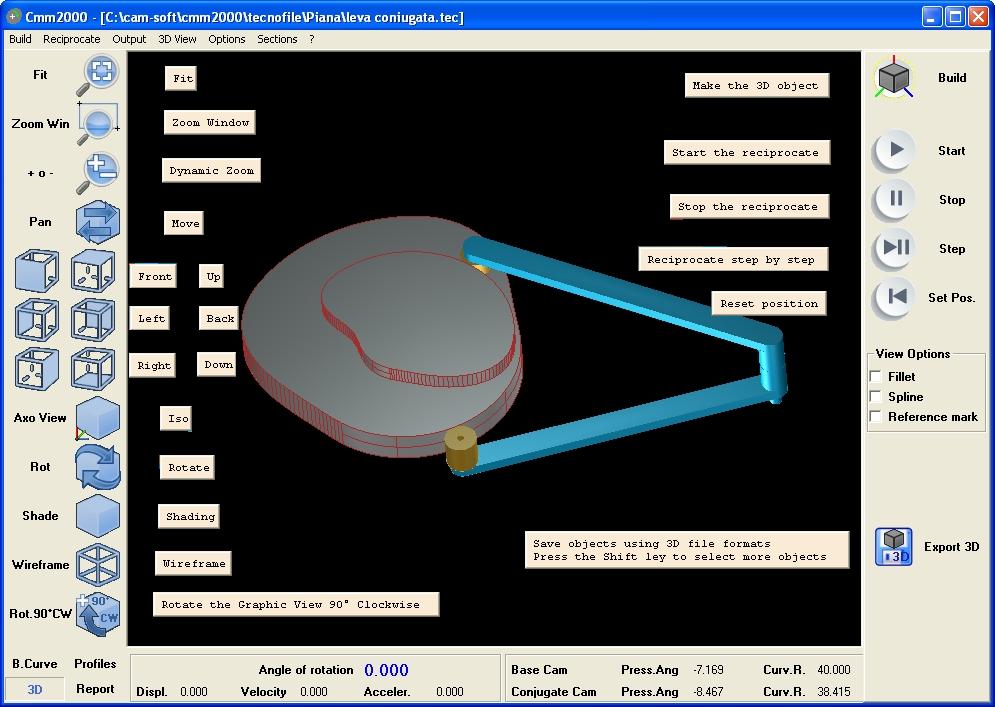Switch to Left view cube icon

[37, 320]
